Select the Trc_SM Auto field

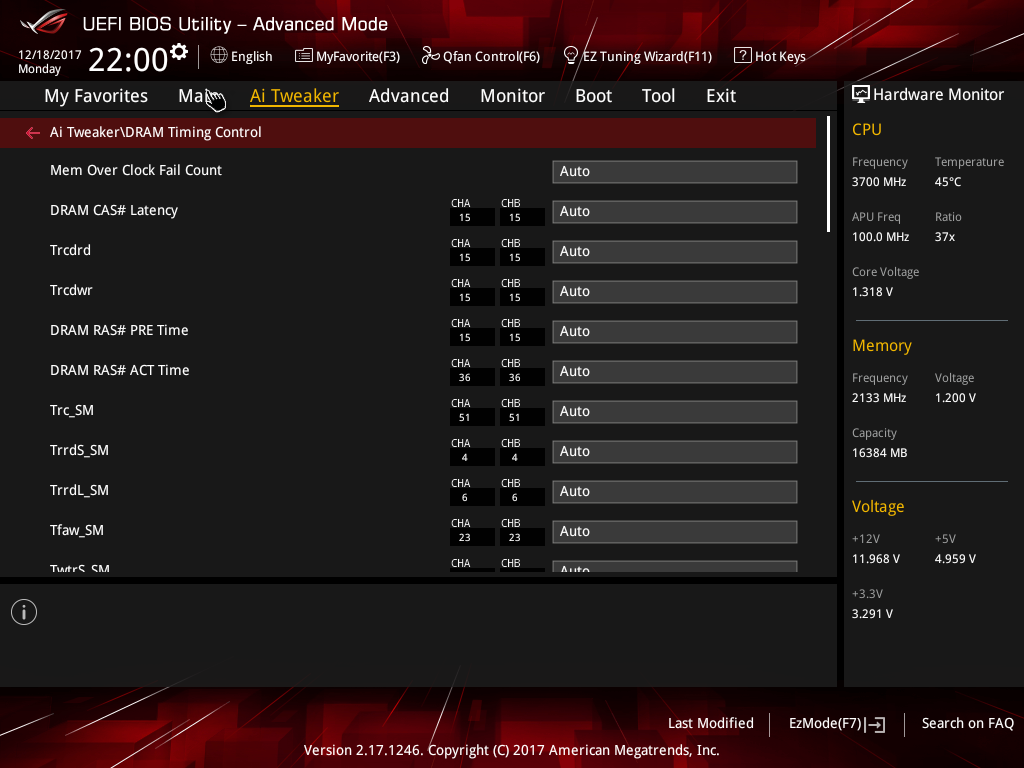click(x=675, y=411)
